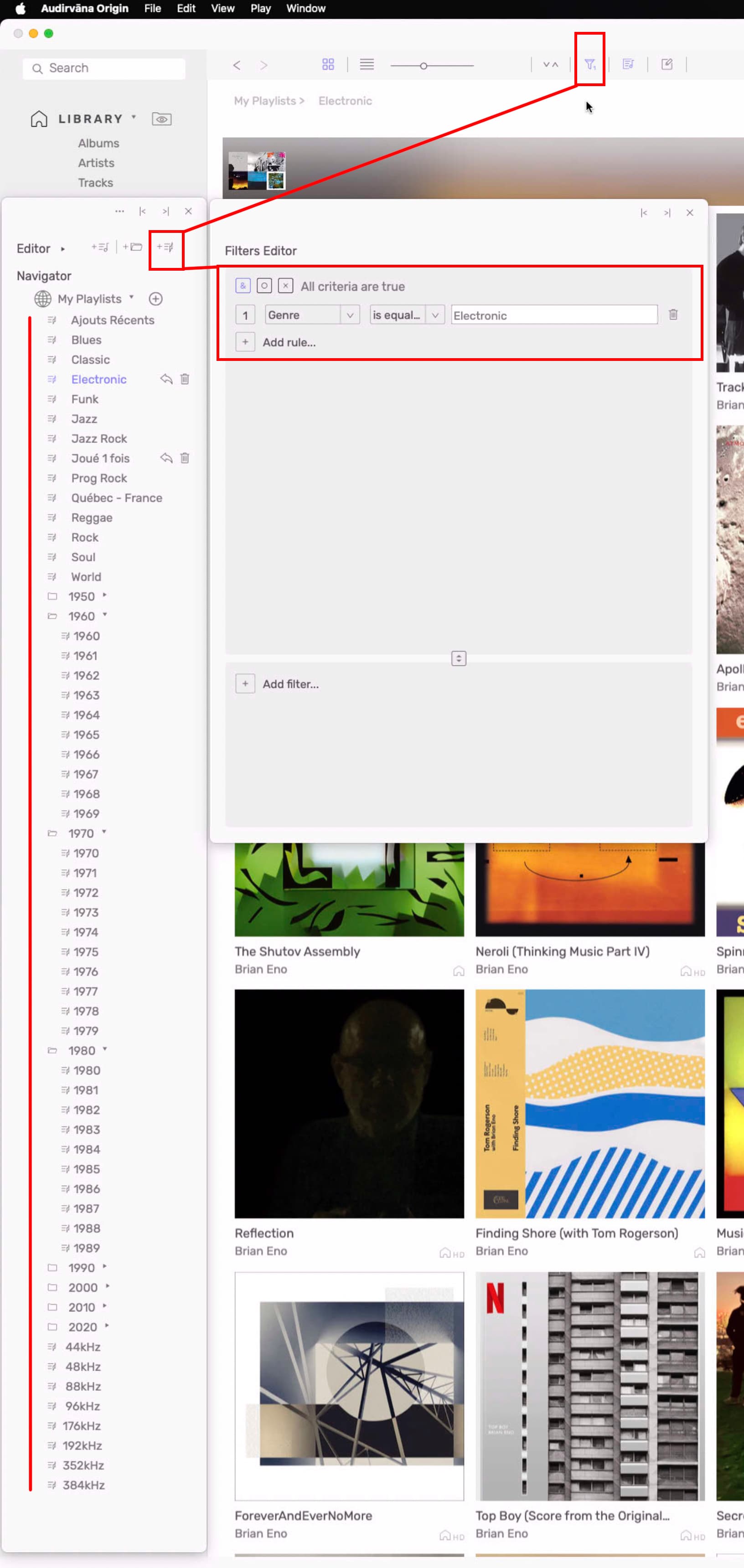Click the add playlist icon in Editor
Image resolution: width=744 pixels, height=1568 pixels.
point(100,247)
